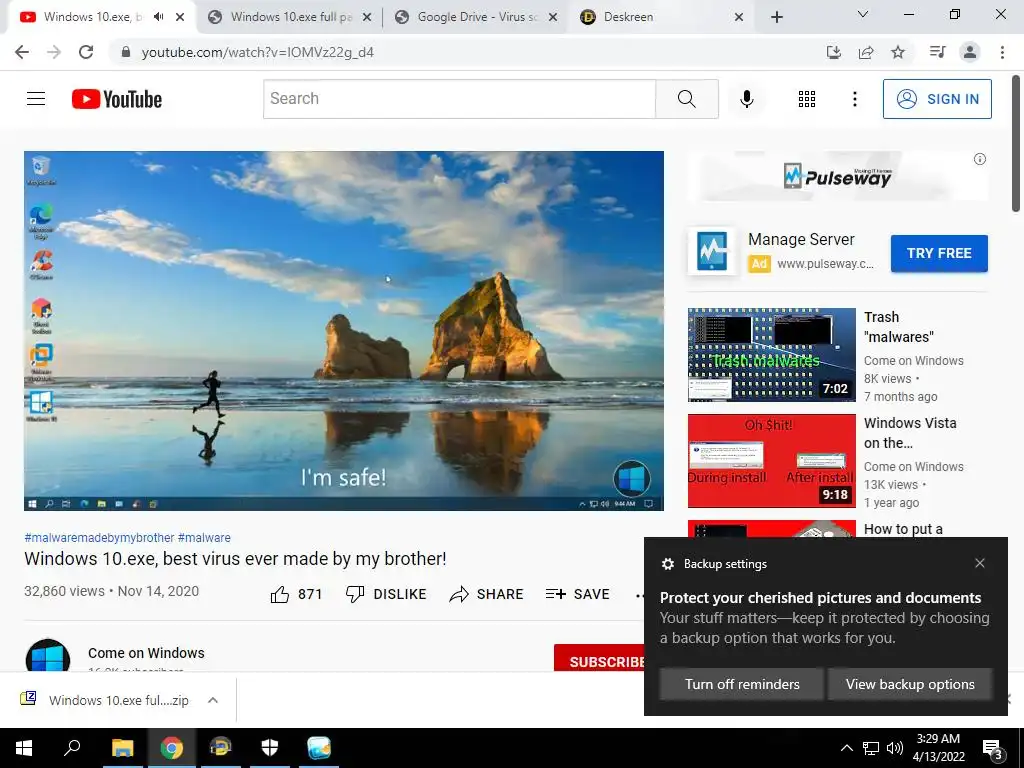Open the media controls icon in Chrome toolbar
Screen dimensions: 1024x768
pyautogui.click(x=938, y=52)
